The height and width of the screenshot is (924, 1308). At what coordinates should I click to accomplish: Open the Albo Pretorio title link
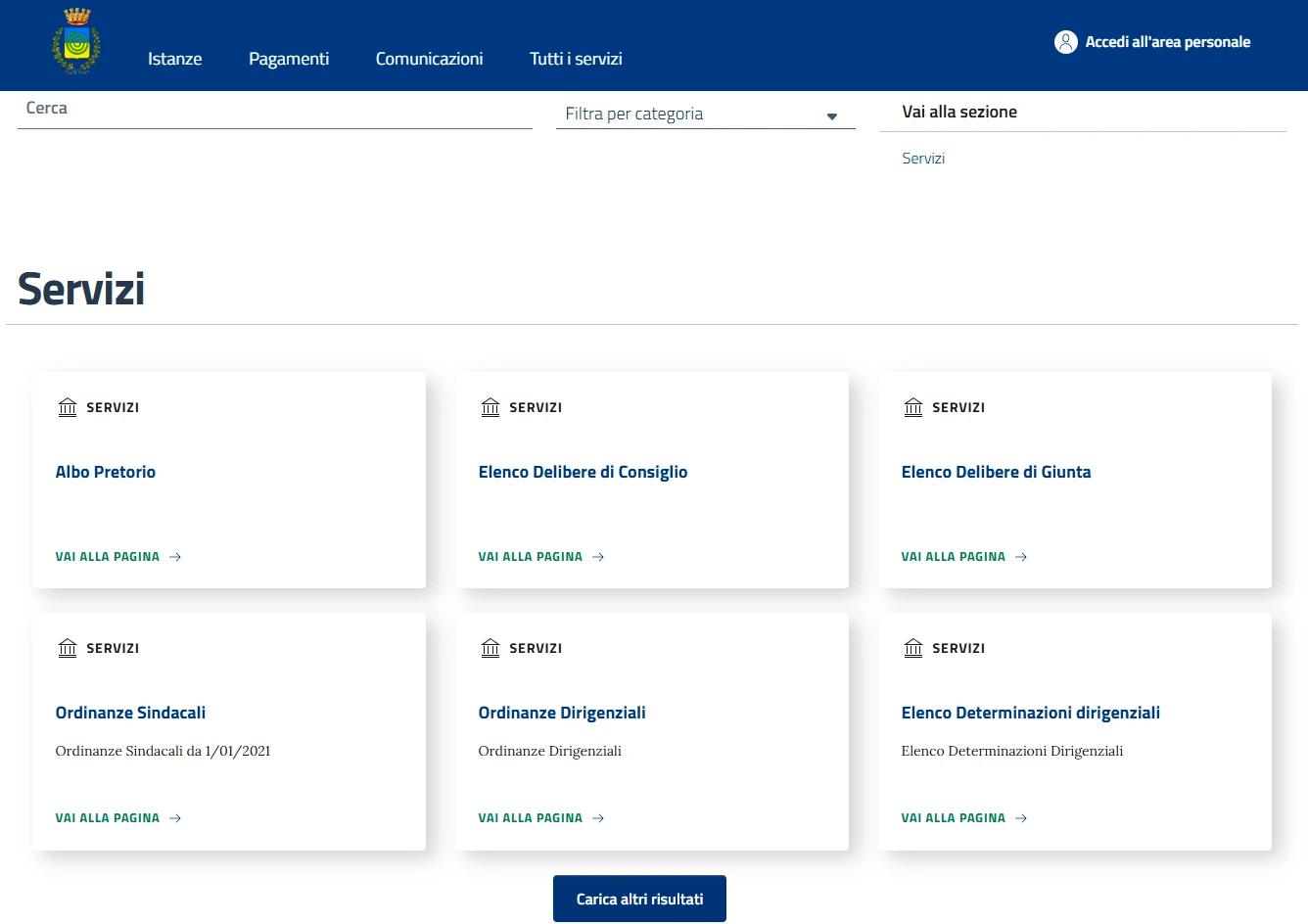106,472
